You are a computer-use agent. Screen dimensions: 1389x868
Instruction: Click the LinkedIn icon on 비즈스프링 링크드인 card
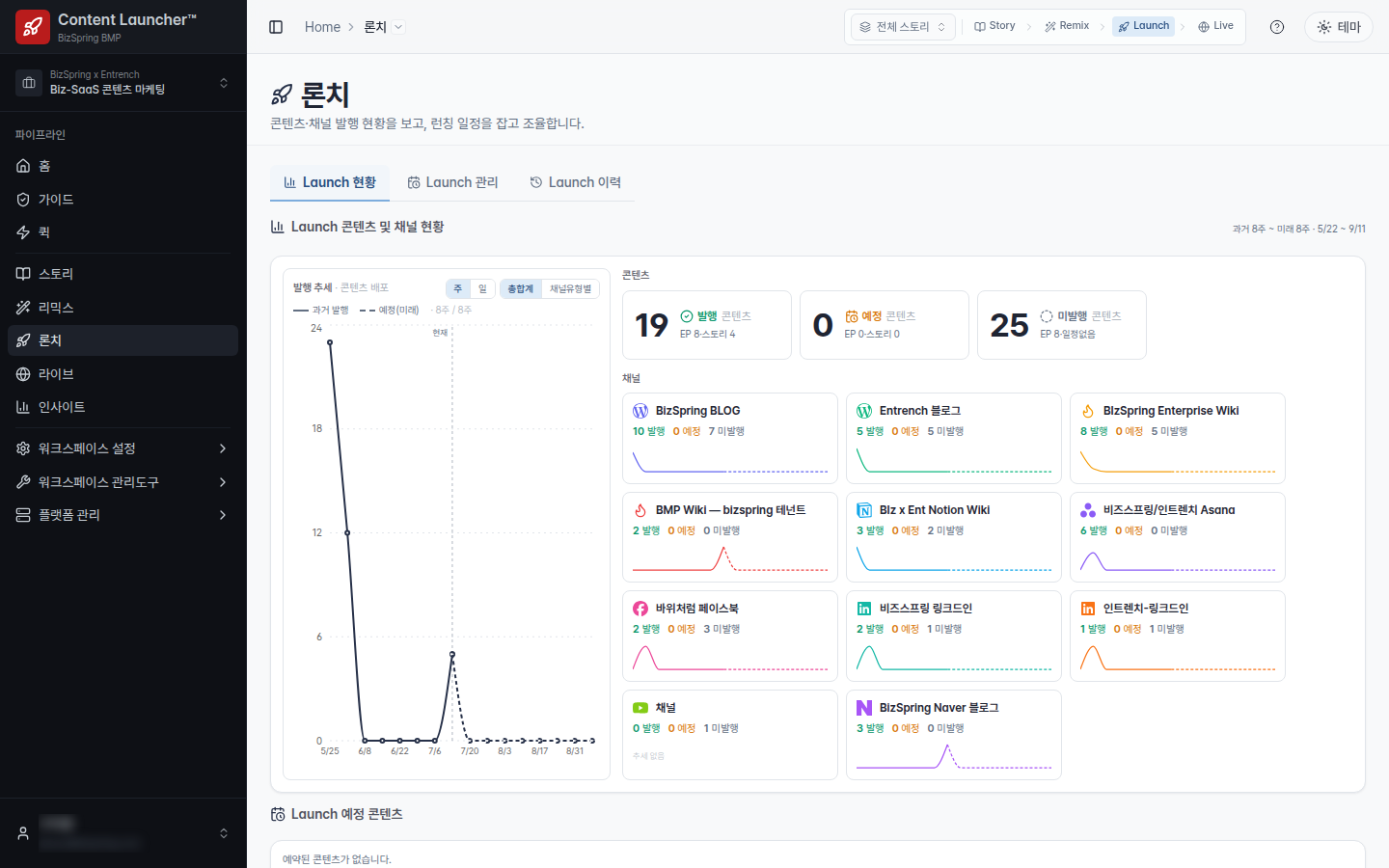click(864, 609)
